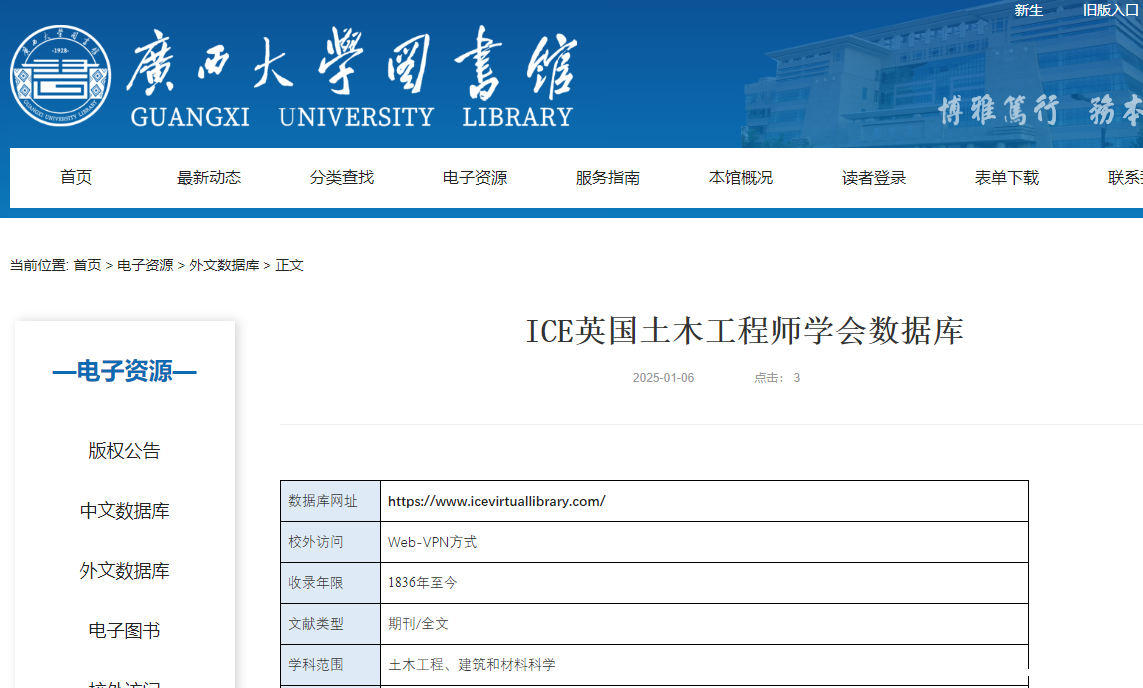The width and height of the screenshot is (1143, 688).
Task: Select 外文数据库 in the left sidebar
Action: click(124, 571)
